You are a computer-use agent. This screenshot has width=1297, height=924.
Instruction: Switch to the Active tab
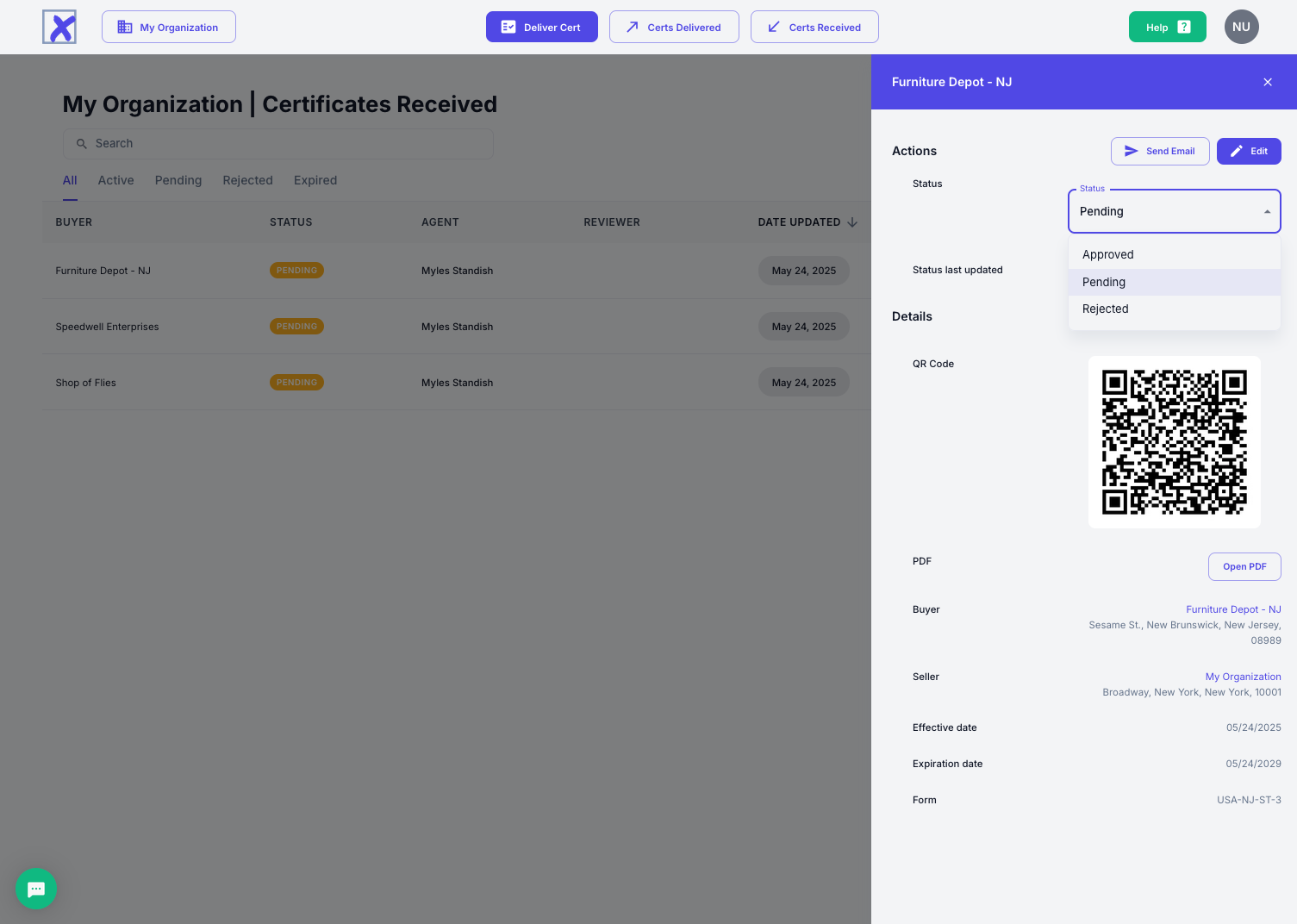(115, 180)
